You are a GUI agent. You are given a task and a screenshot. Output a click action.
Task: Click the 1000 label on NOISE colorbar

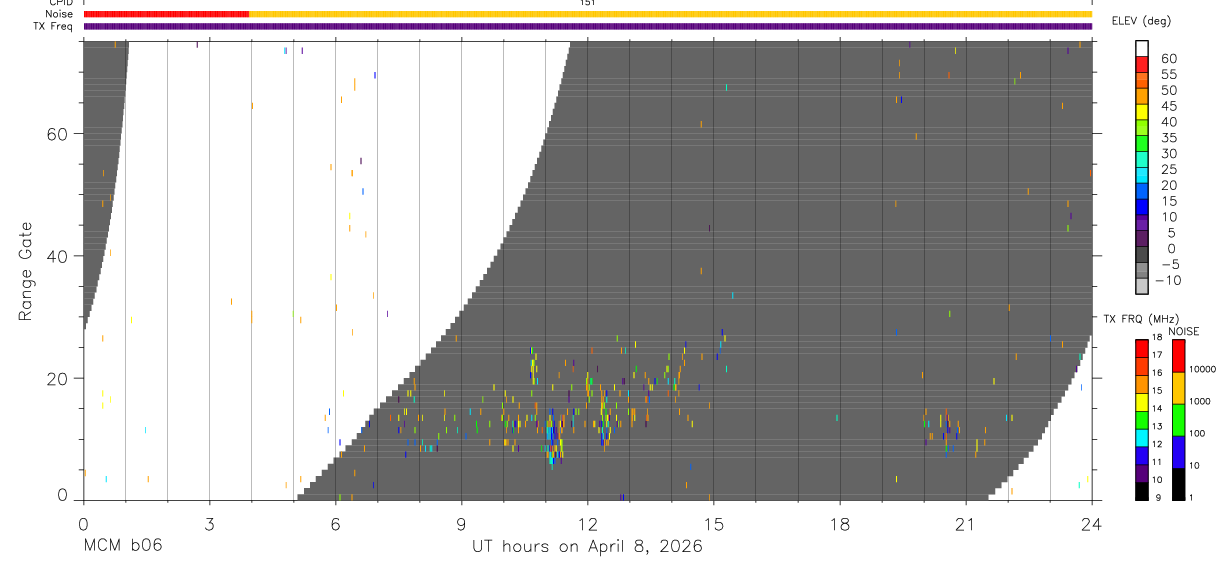click(1201, 401)
